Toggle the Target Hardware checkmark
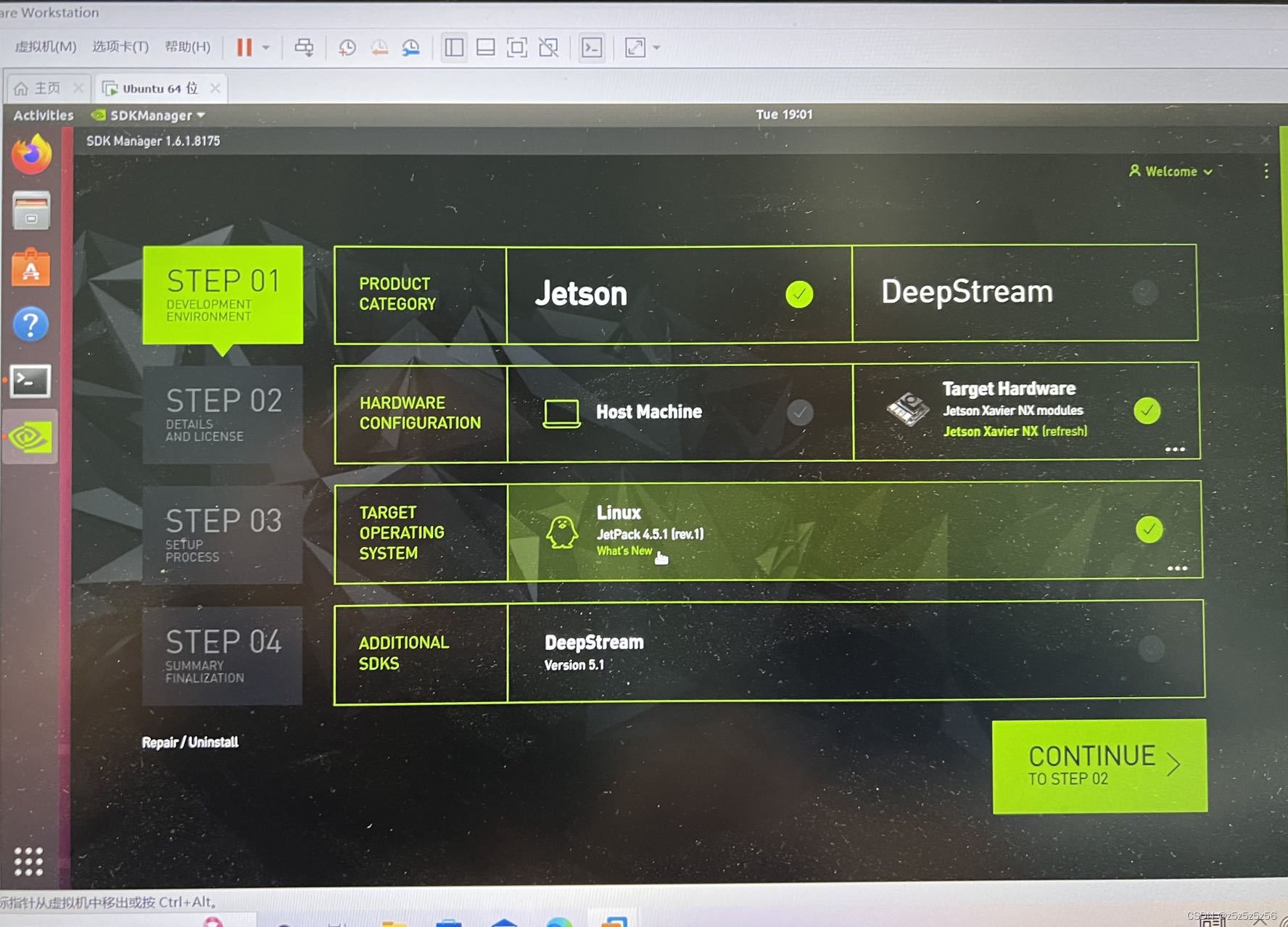This screenshot has width=1288, height=927. pos(1147,411)
